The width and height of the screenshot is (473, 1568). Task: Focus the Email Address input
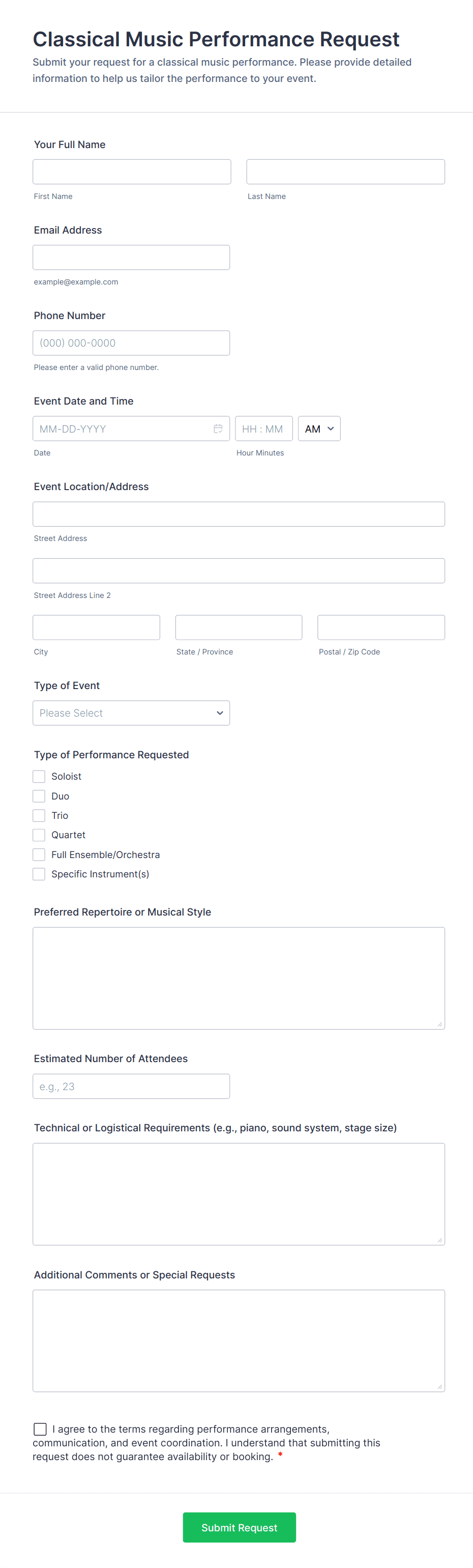coord(131,257)
